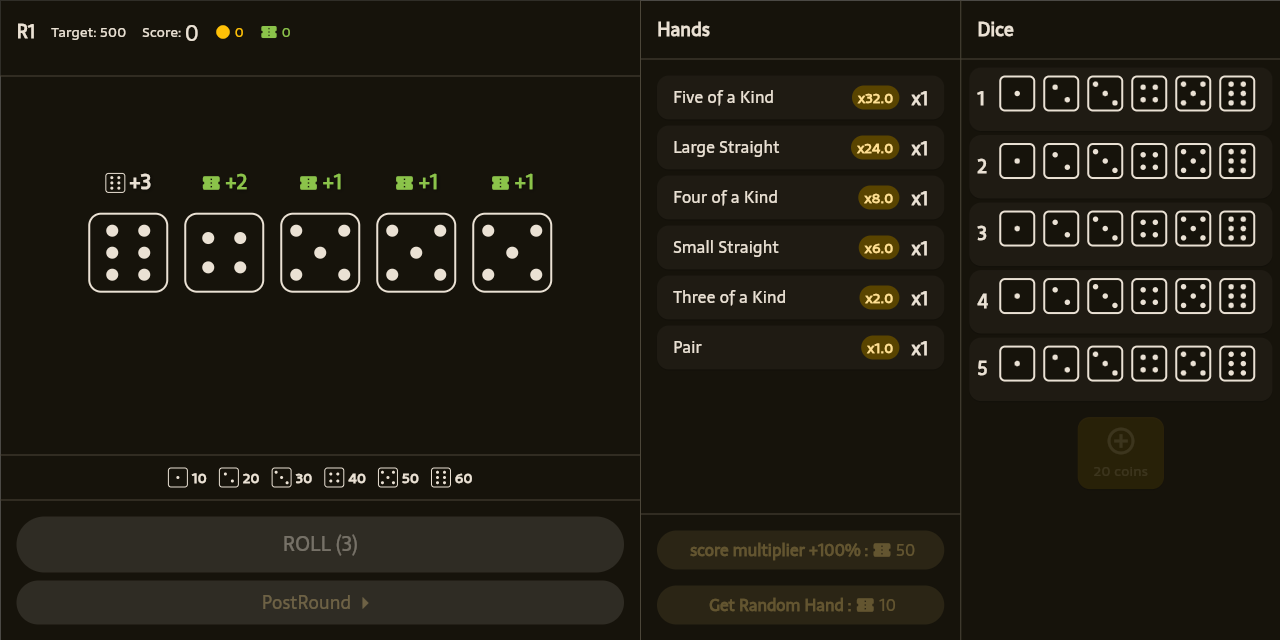
Task: Select the one-pip face in dice row 1
Action: coord(1017,94)
